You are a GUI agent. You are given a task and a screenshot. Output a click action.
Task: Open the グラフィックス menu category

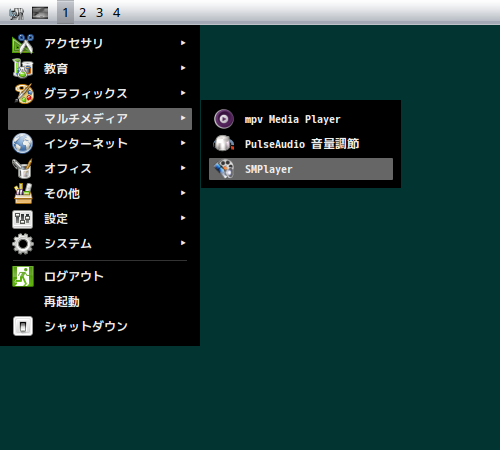click(100, 93)
